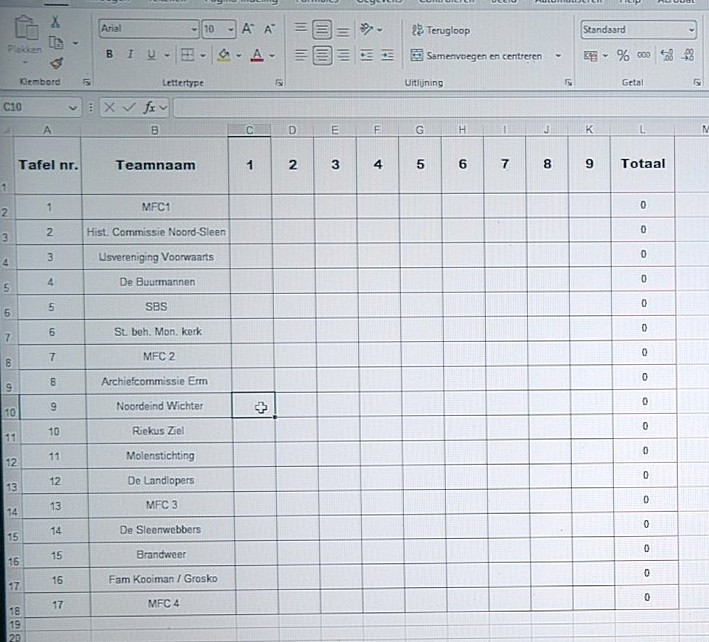Toggle bold formatting
The width and height of the screenshot is (709, 642).
110,55
